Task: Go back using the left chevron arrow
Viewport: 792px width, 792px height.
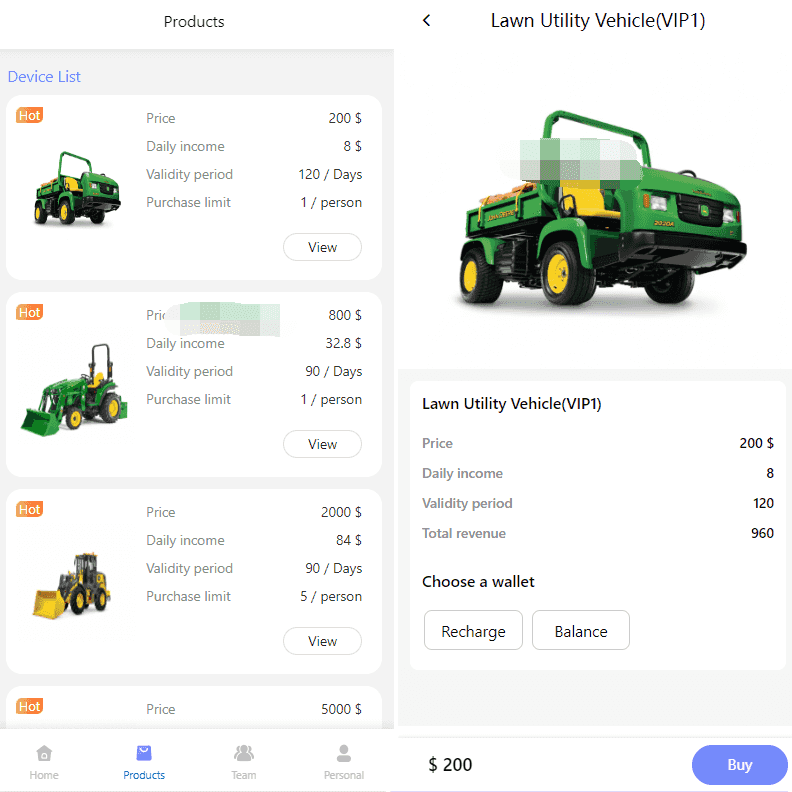Action: tap(427, 21)
